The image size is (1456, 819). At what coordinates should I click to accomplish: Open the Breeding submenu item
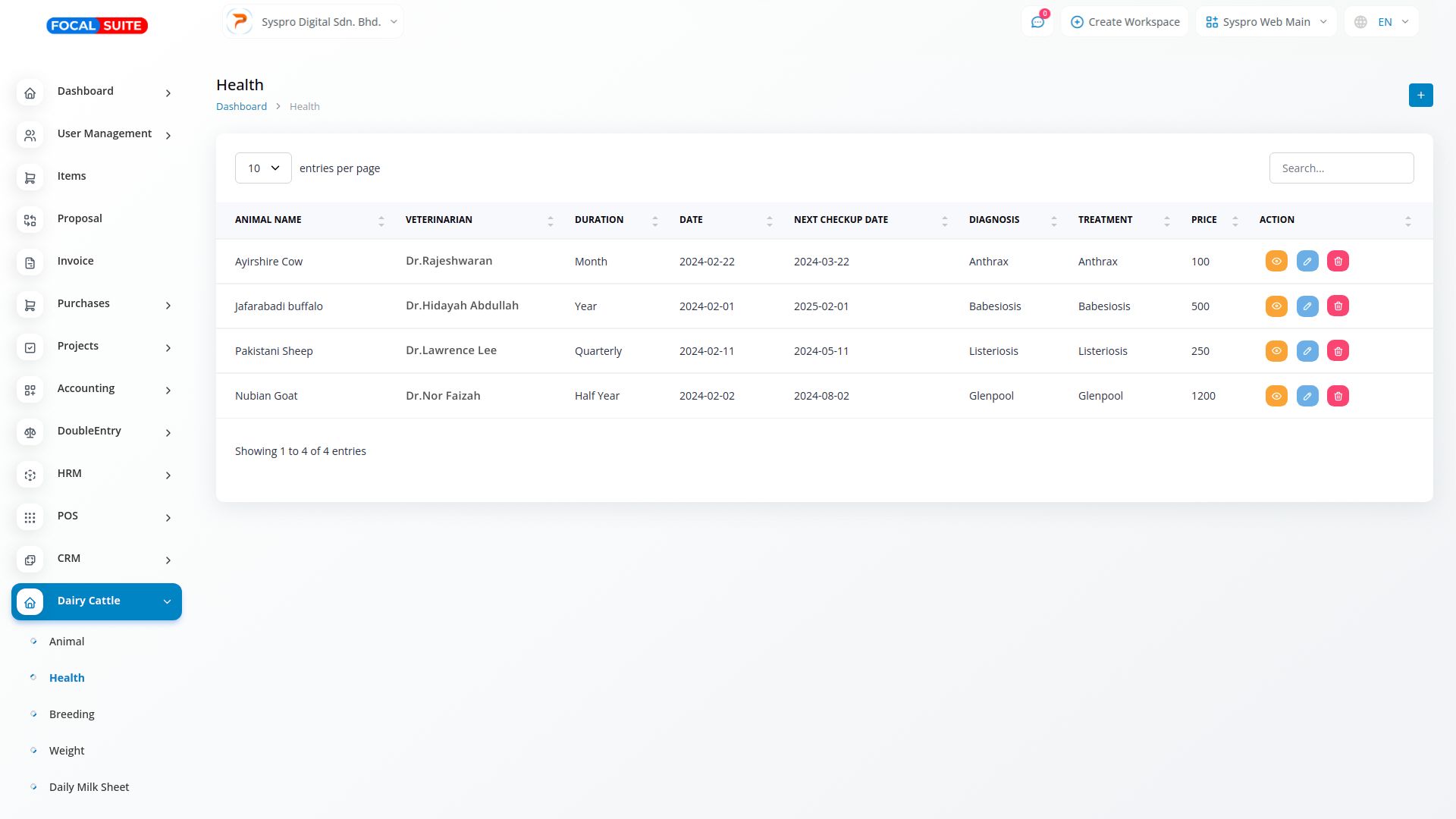71,714
